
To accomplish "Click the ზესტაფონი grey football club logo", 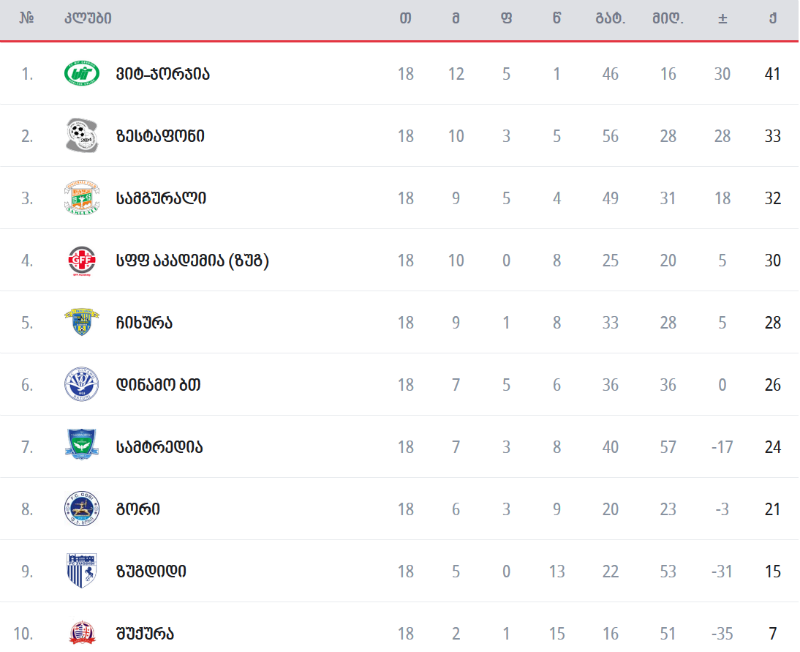I will tap(82, 136).
